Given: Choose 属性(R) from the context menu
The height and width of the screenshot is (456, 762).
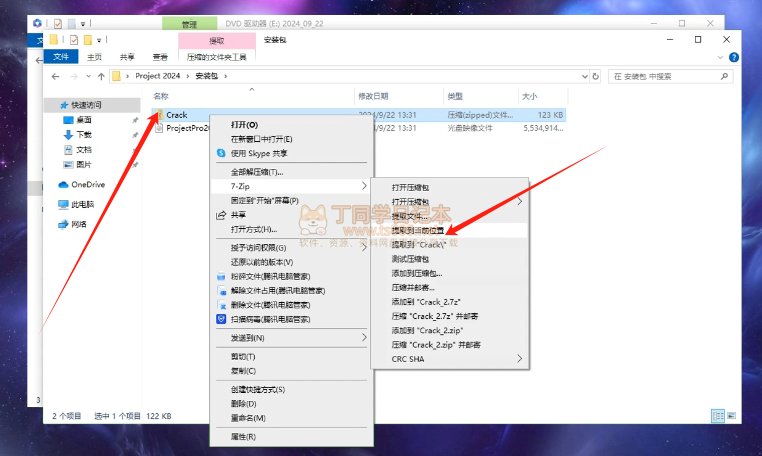Looking at the screenshot, I should coord(243,437).
